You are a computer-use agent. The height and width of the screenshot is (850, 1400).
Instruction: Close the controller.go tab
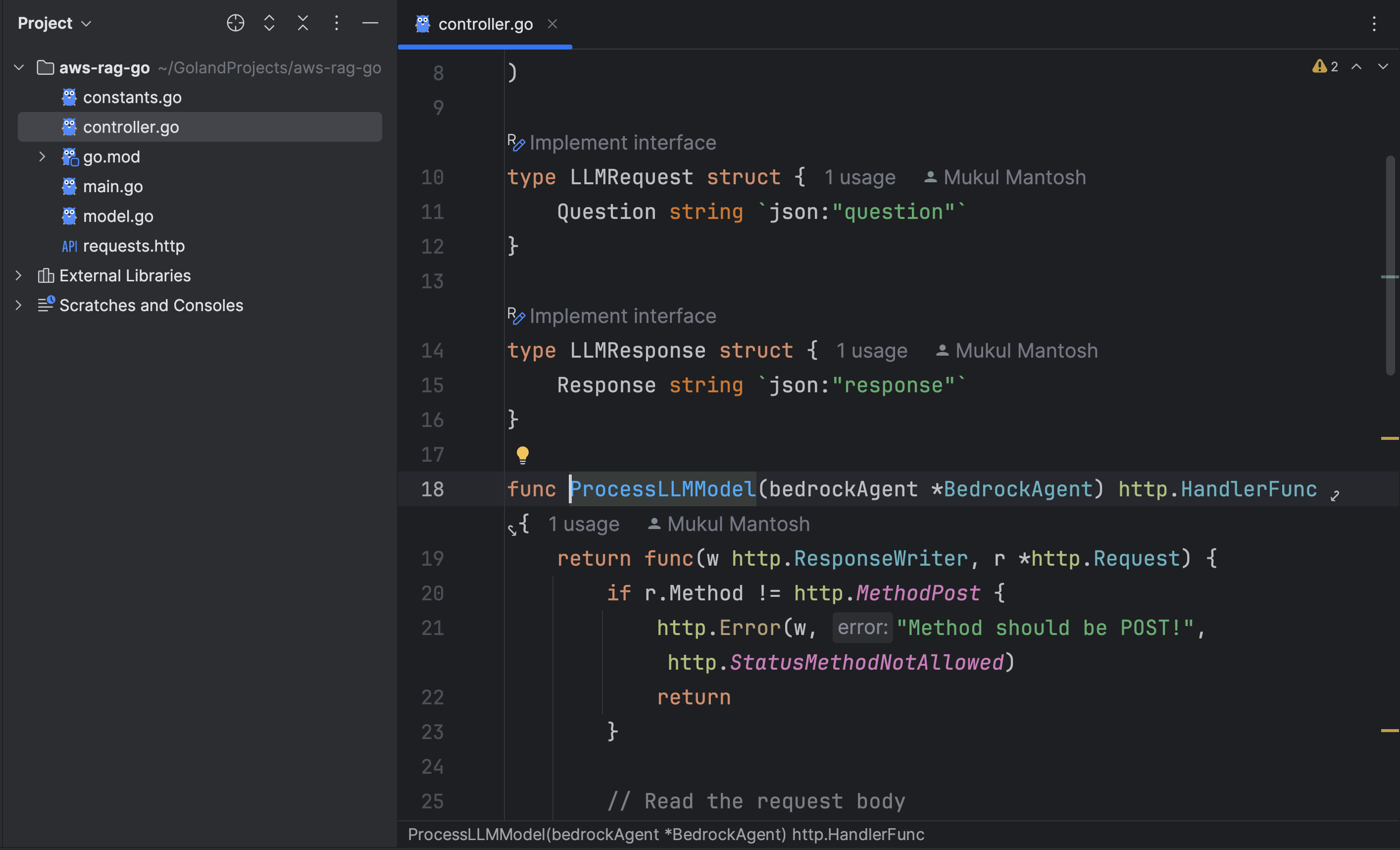point(552,24)
